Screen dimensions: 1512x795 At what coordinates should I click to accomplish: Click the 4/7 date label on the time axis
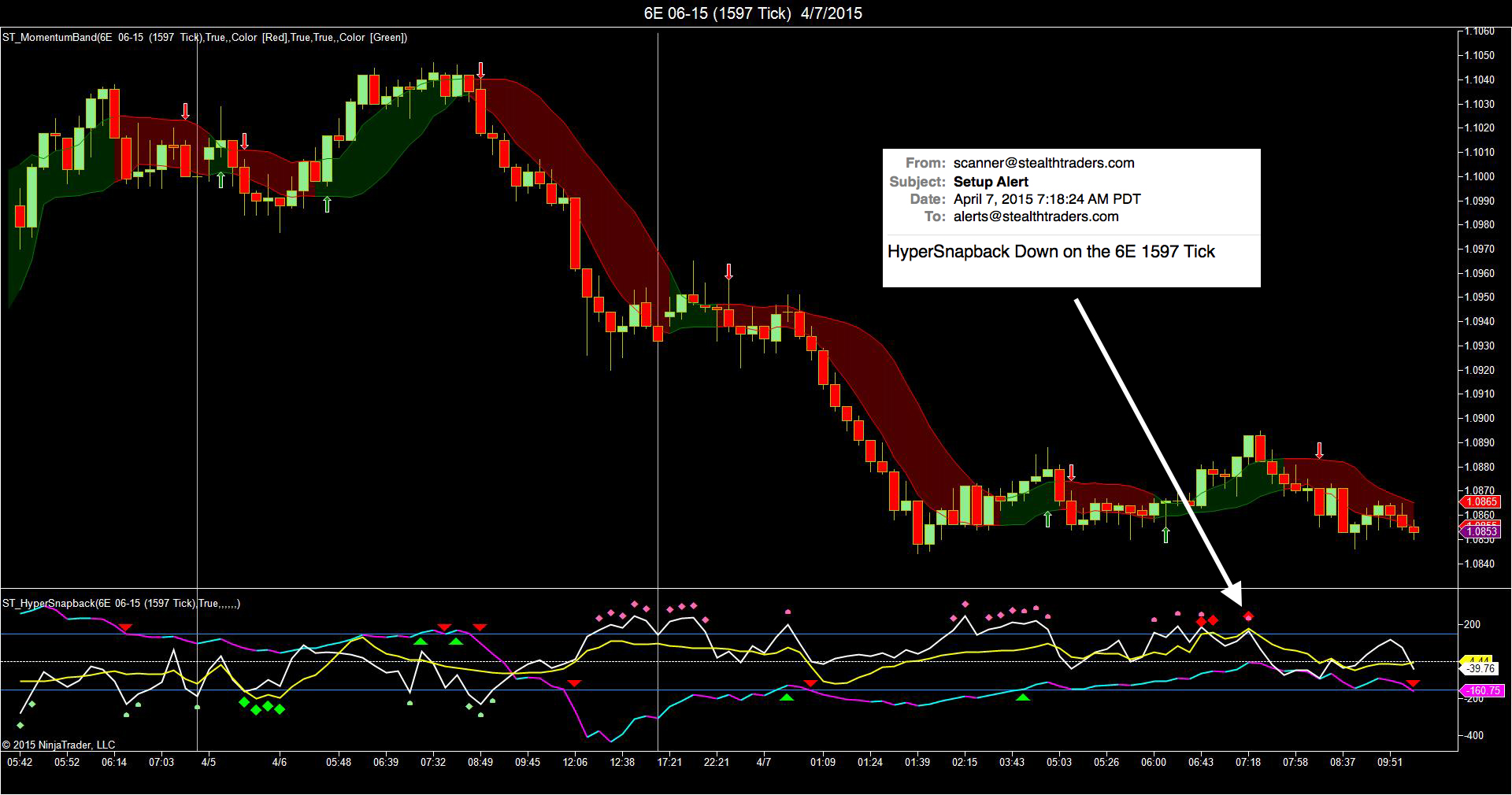764,762
